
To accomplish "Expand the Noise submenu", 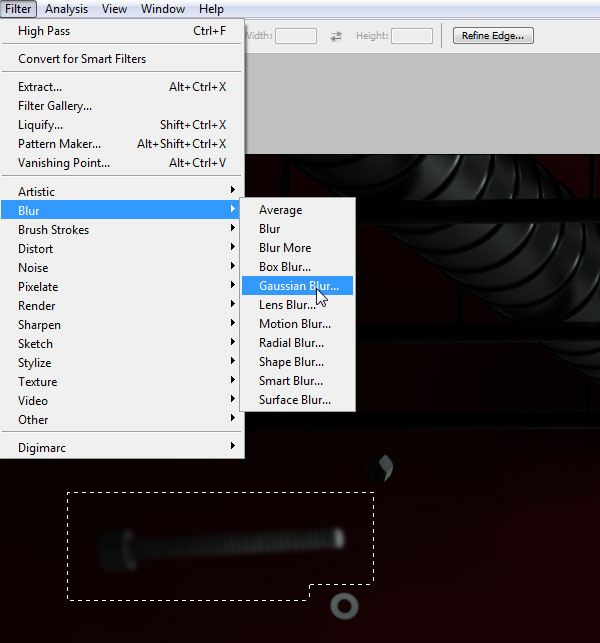I will click(x=122, y=267).
